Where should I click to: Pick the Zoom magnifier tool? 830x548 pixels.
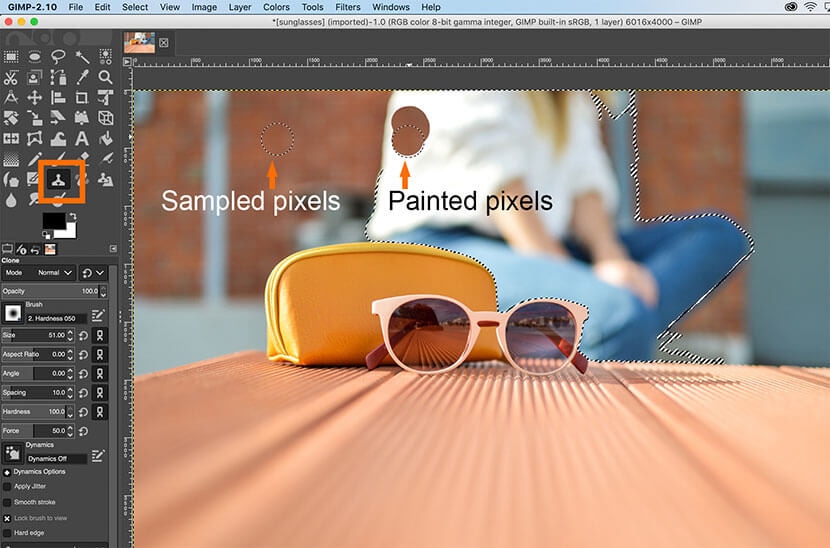[x=105, y=77]
